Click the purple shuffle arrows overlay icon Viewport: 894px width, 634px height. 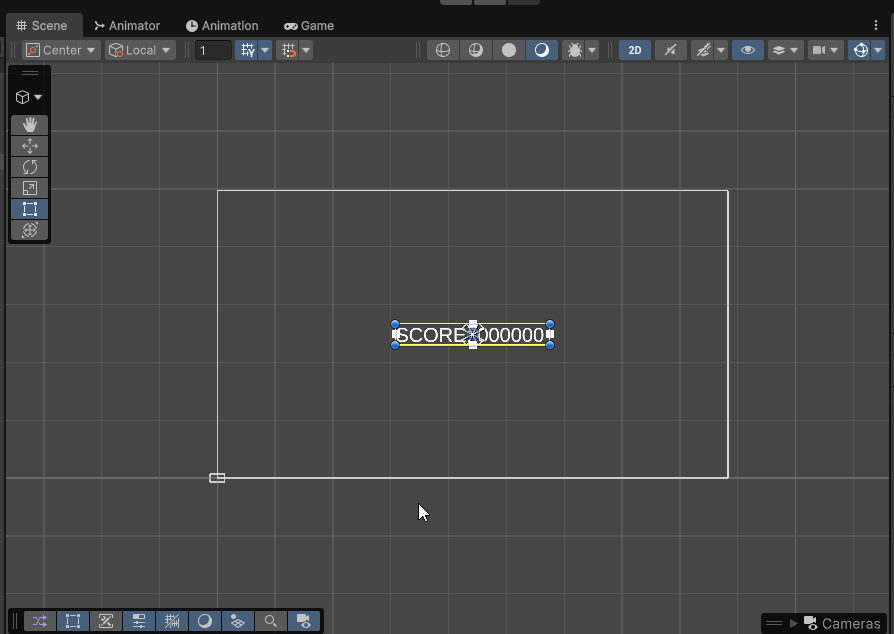point(40,621)
